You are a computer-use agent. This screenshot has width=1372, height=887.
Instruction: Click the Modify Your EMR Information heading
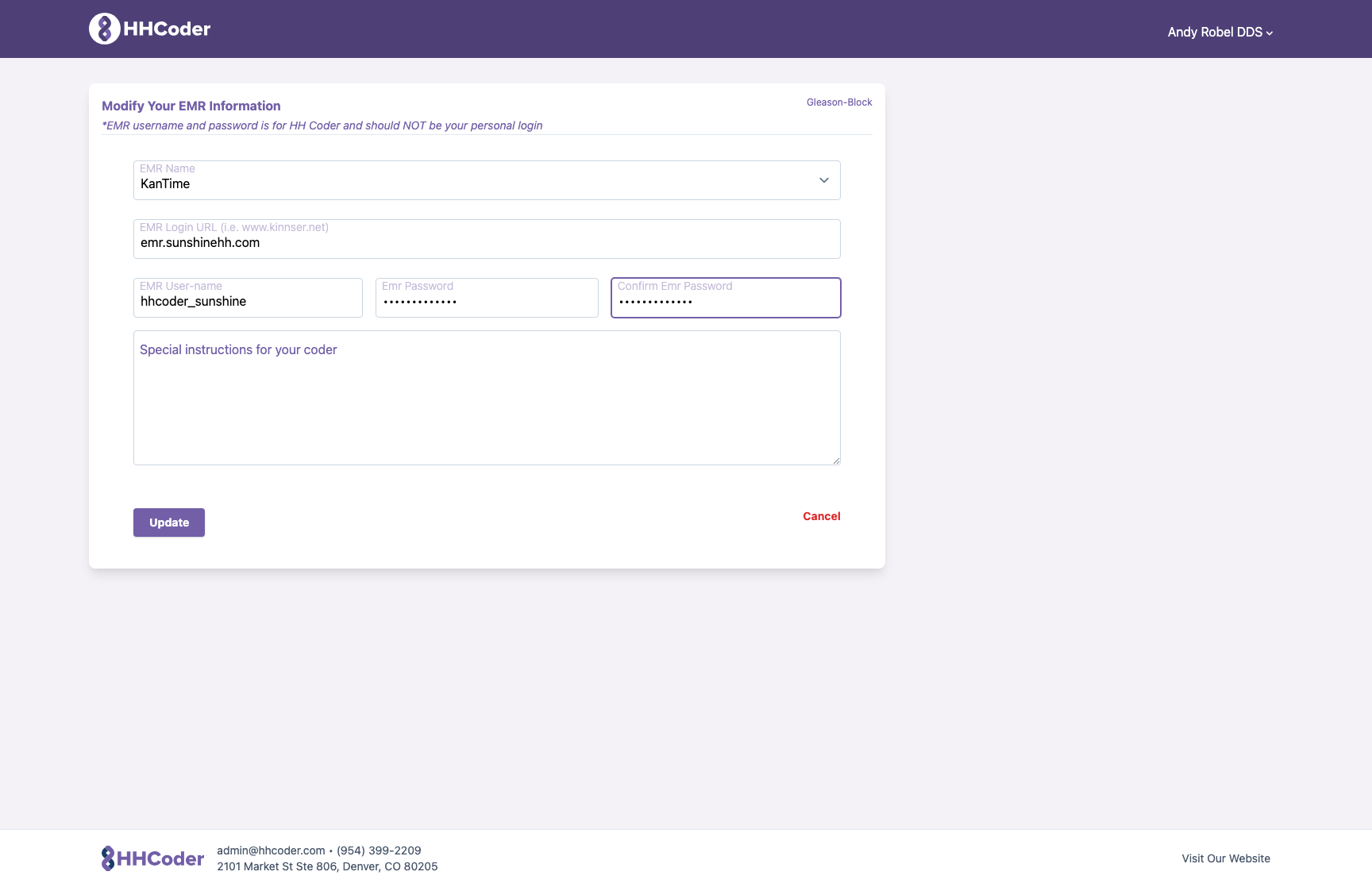(191, 106)
